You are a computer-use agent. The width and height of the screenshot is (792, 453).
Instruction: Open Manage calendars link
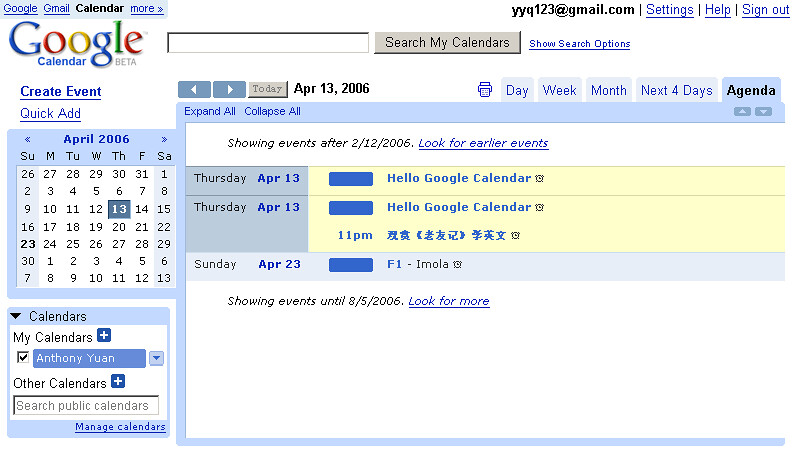click(120, 427)
